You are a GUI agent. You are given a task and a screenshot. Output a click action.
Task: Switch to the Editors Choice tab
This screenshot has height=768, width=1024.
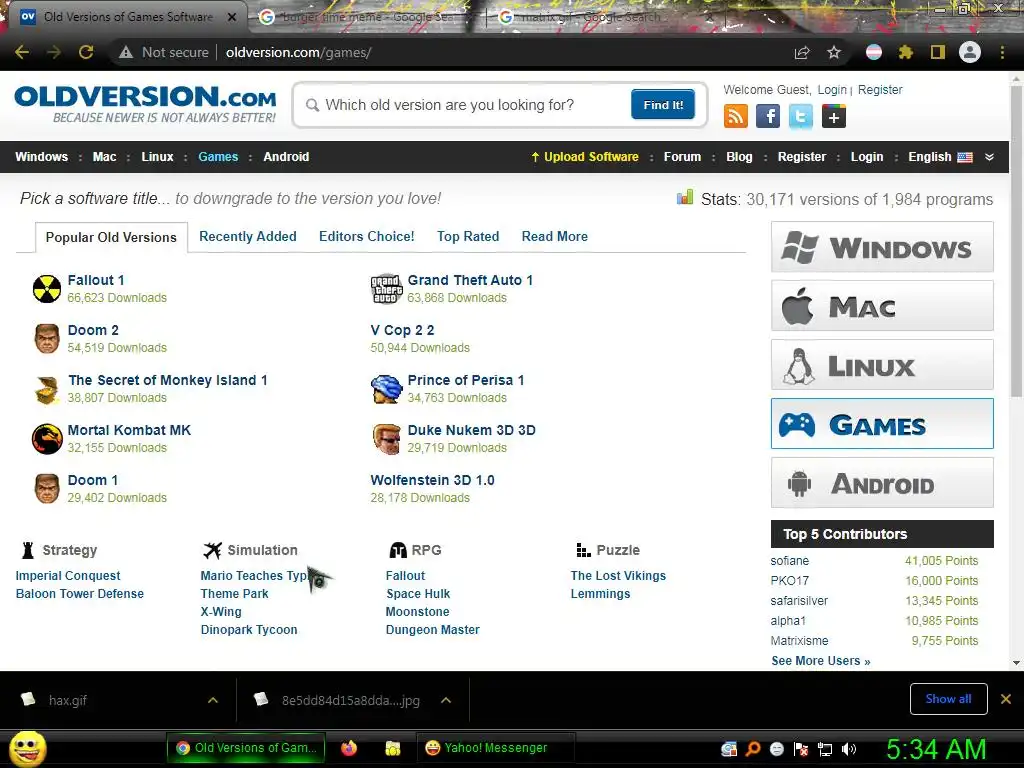pyautogui.click(x=366, y=236)
